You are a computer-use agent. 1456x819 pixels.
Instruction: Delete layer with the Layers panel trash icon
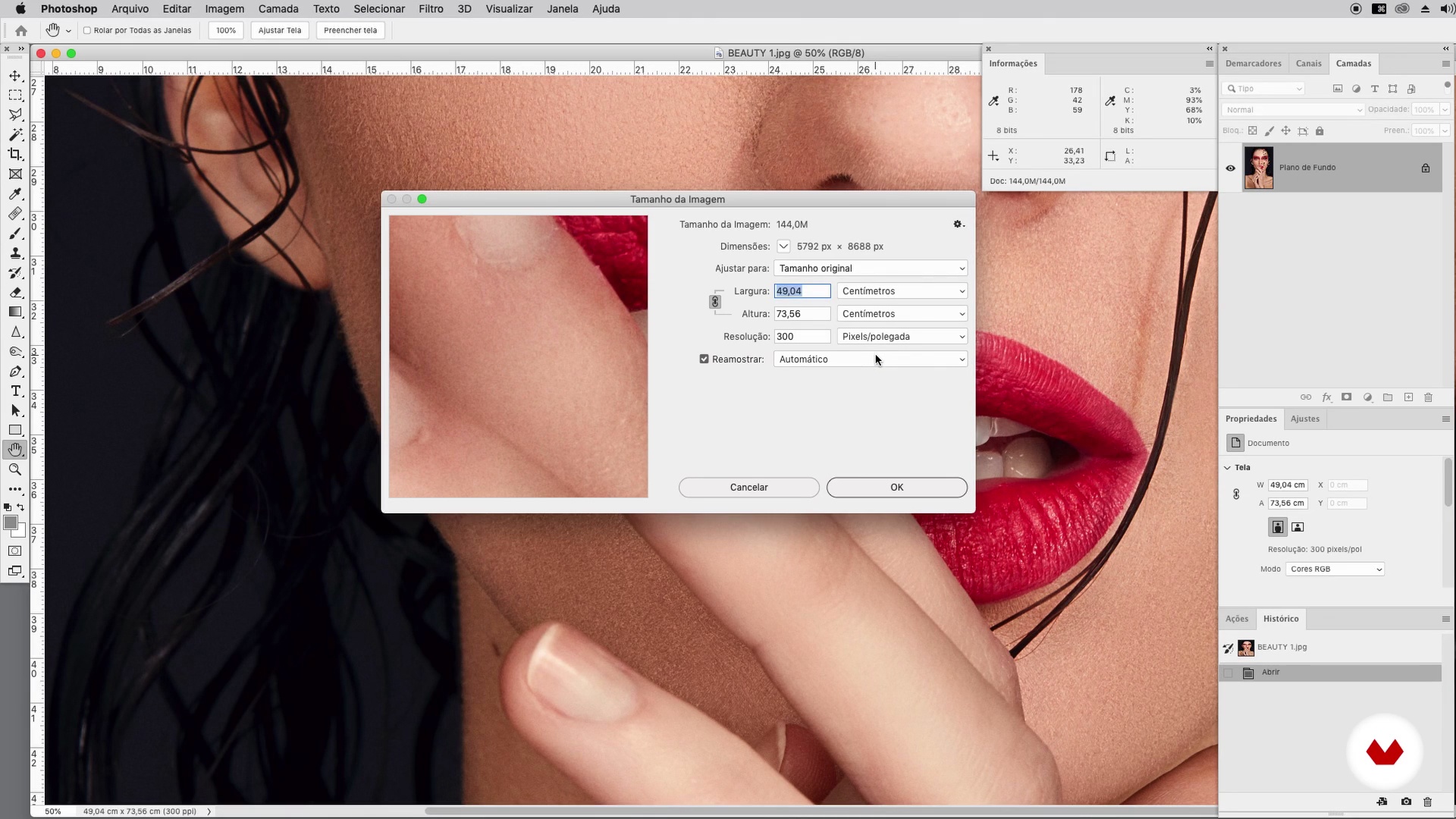(x=1429, y=397)
